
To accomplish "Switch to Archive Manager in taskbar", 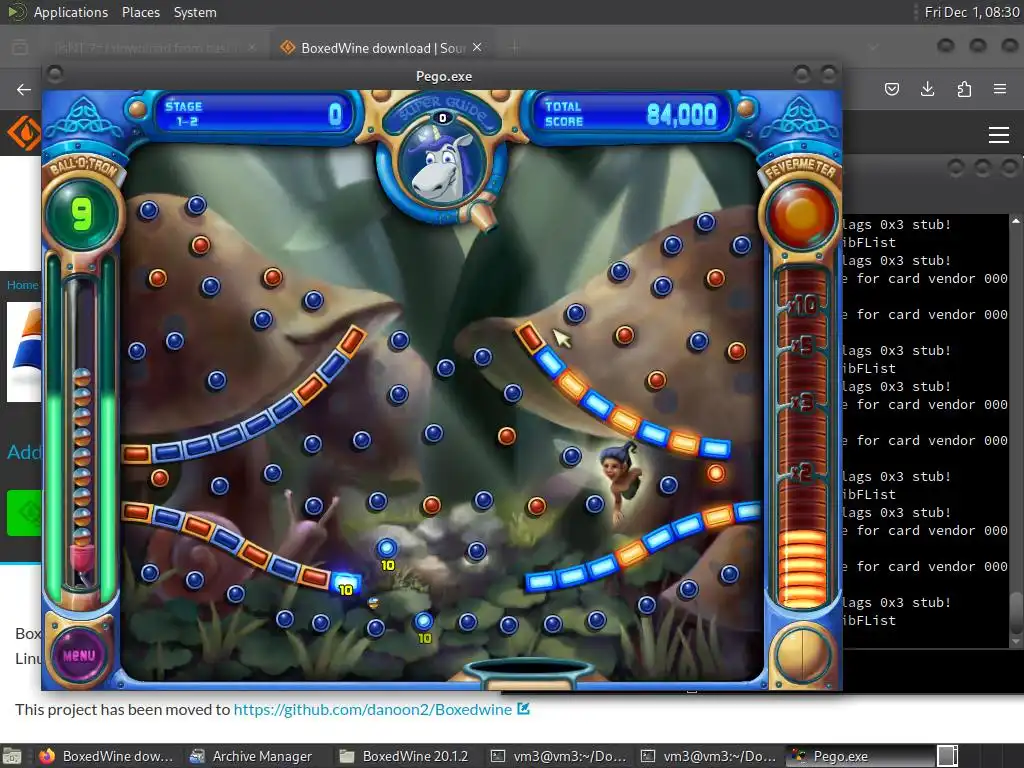I will [x=250, y=756].
